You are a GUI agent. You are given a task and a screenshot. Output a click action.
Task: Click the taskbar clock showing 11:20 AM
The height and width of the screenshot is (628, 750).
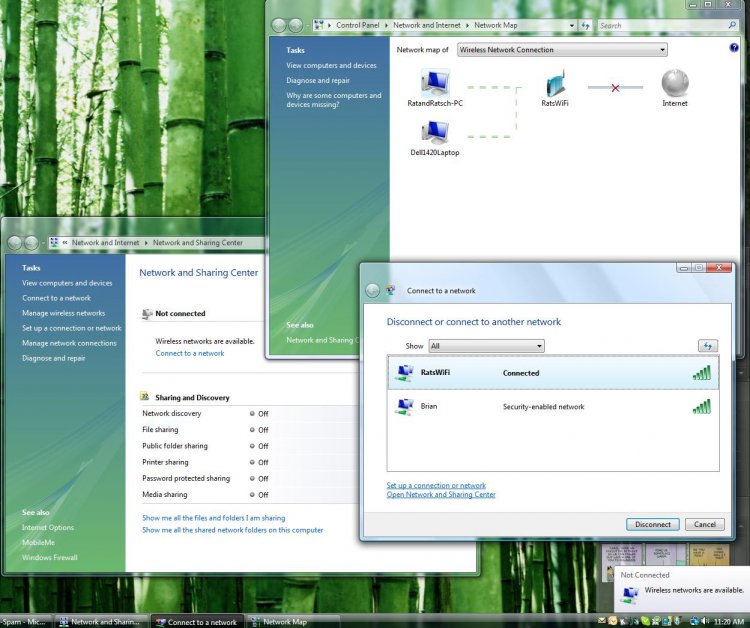[729, 622]
